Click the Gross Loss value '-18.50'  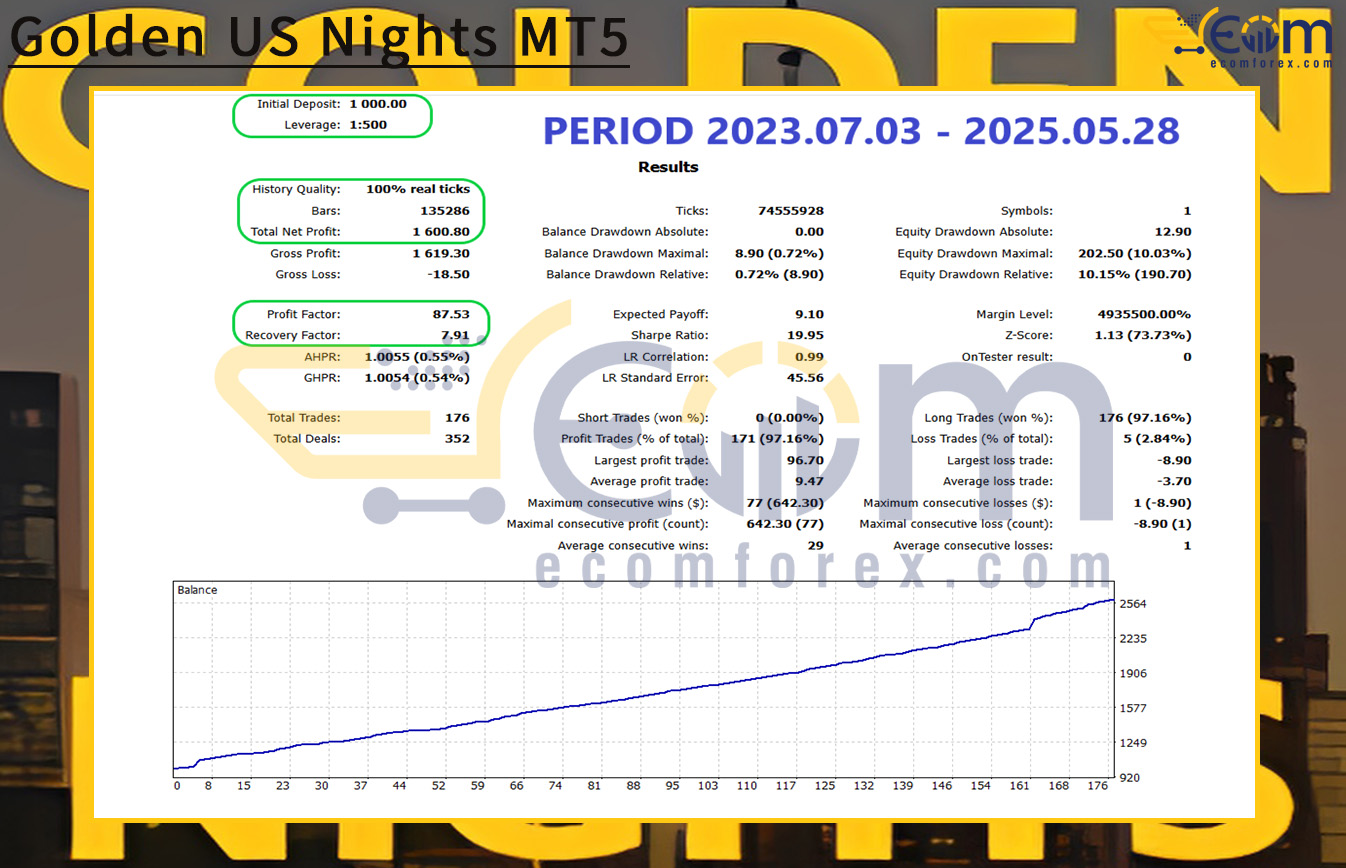[449, 274]
